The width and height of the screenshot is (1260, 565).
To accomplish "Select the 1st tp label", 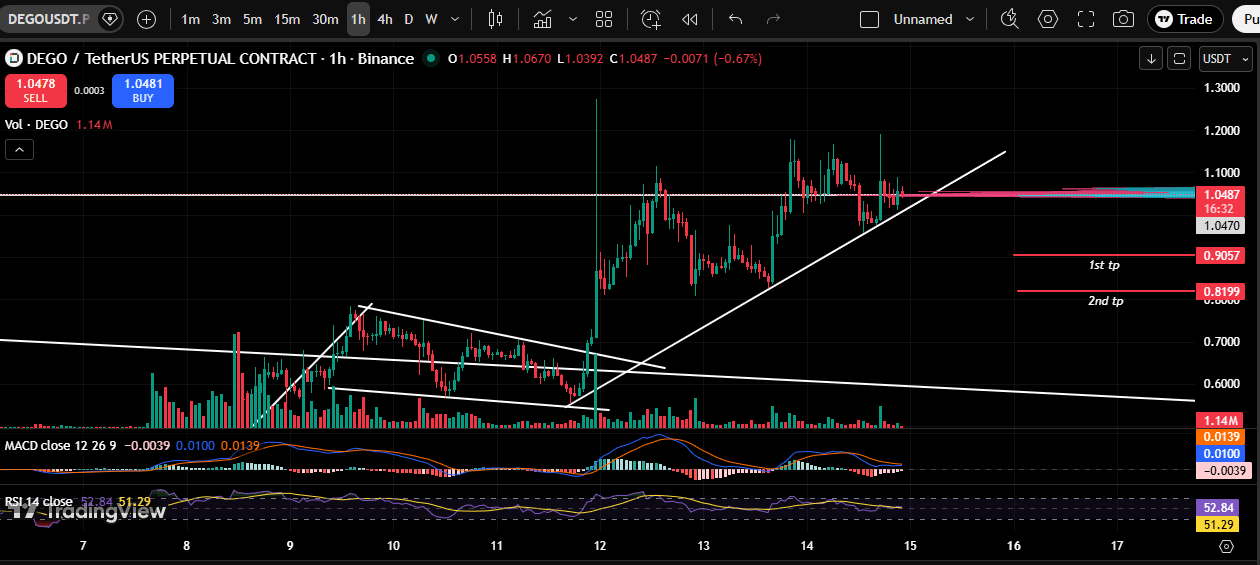I will (1104, 265).
